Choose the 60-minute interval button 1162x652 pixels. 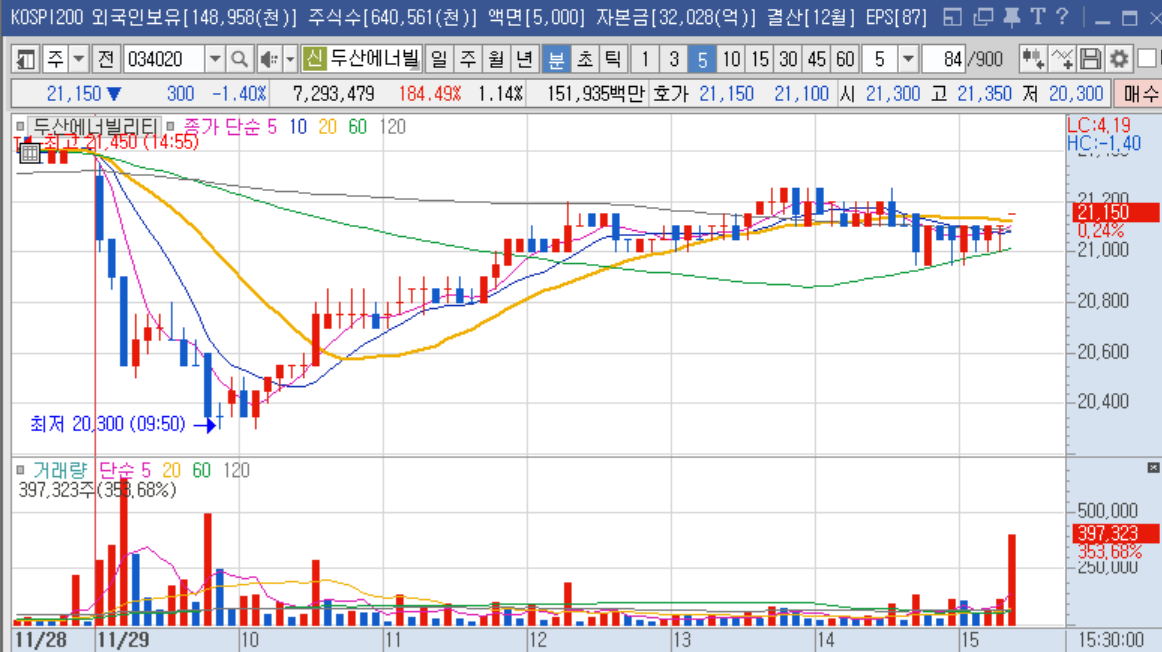pyautogui.click(x=845, y=59)
